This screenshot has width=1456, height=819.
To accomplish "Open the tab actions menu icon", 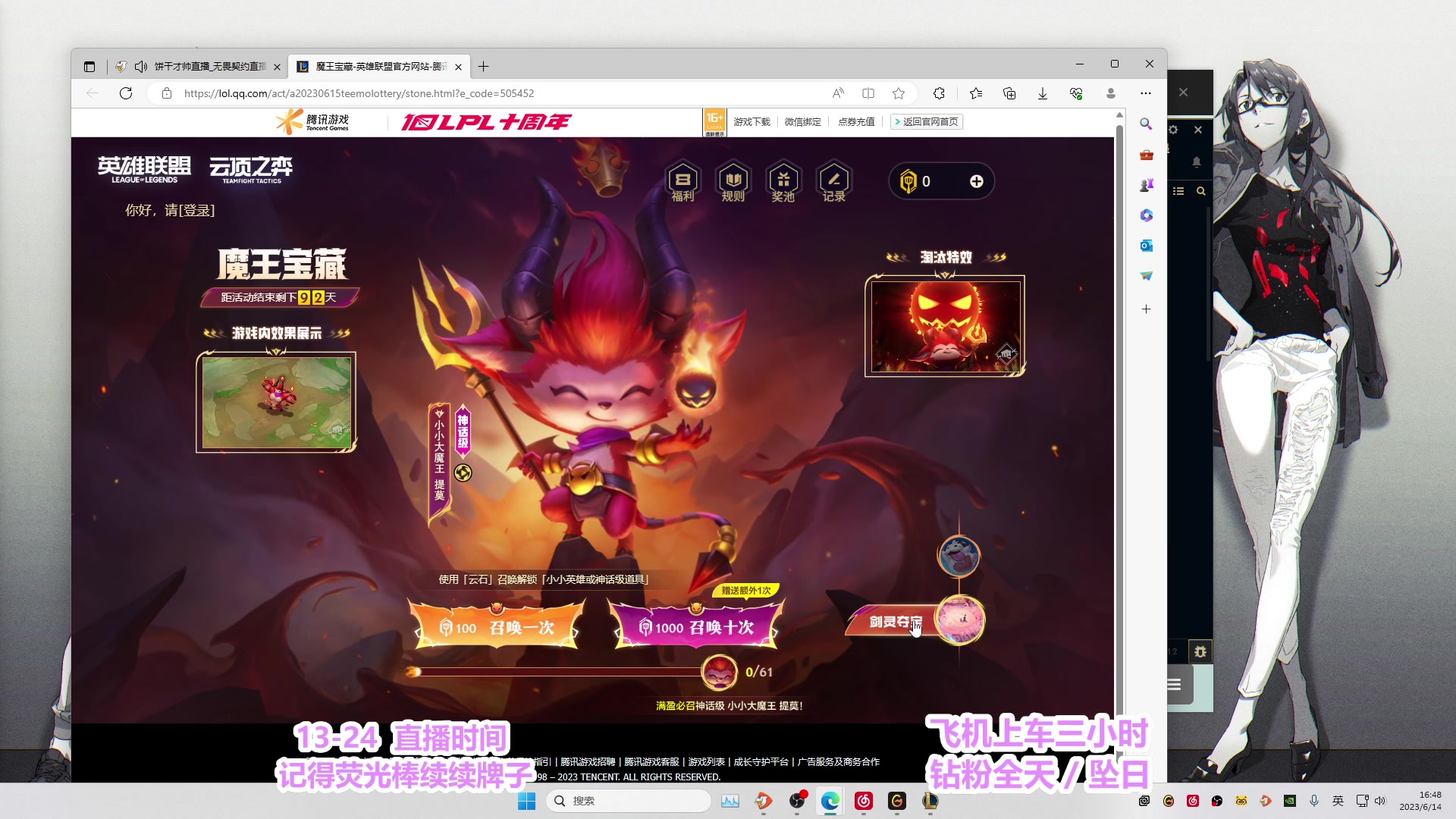I will (89, 67).
